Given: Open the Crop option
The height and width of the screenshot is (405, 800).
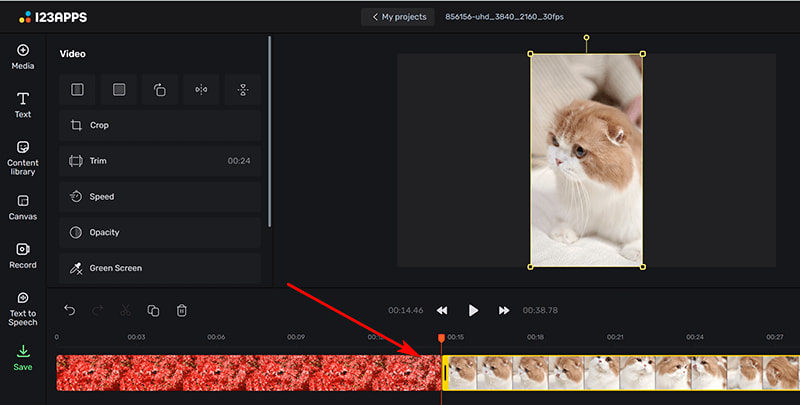Looking at the screenshot, I should point(160,125).
